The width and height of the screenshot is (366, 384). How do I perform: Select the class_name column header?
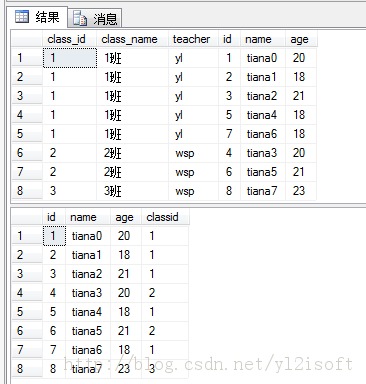(x=133, y=39)
